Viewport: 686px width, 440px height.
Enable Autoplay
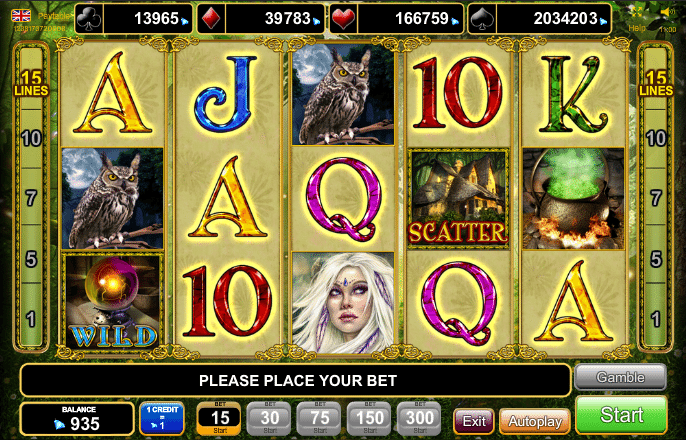[x=535, y=422]
